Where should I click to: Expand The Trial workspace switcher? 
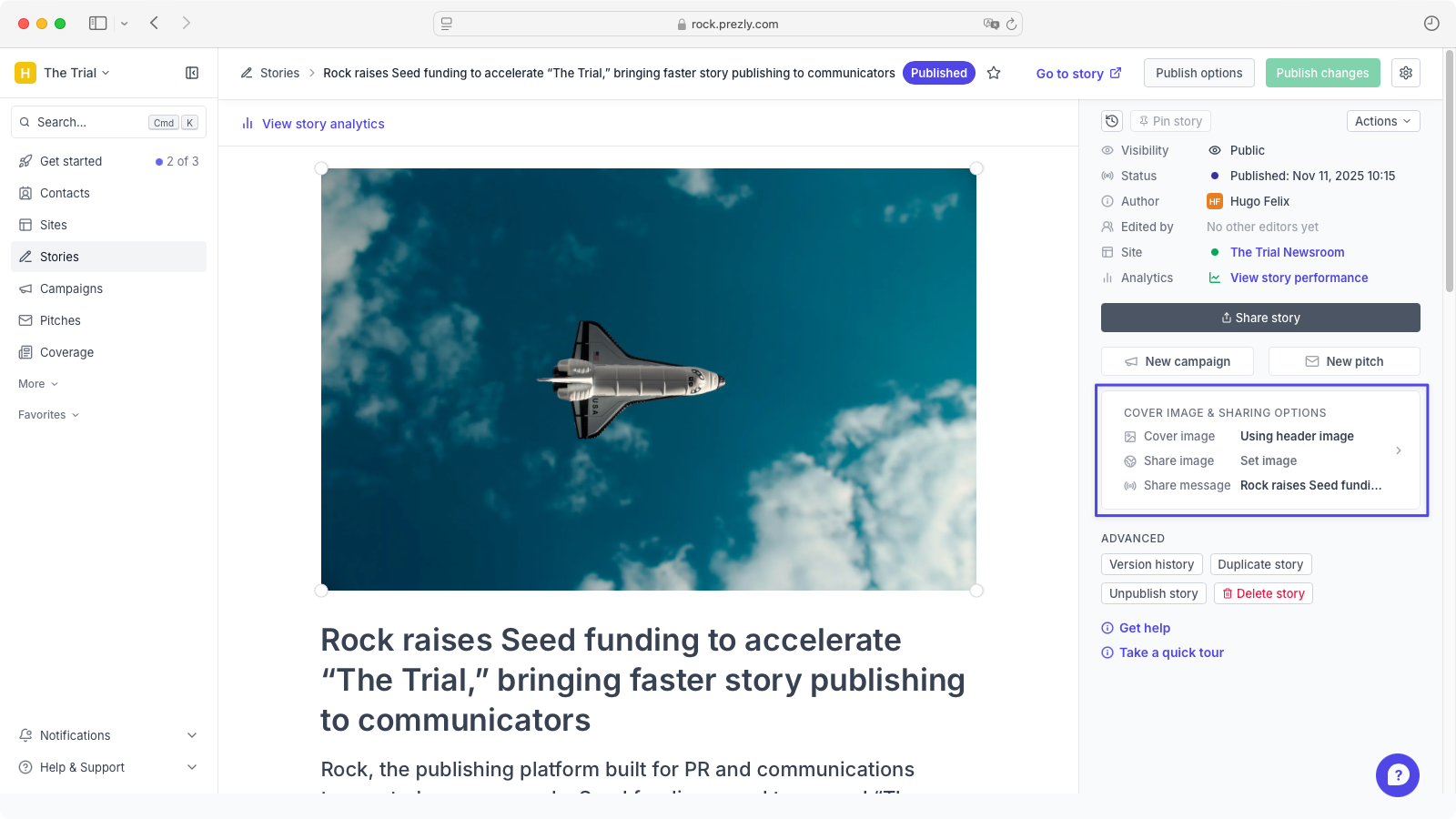pos(76,73)
